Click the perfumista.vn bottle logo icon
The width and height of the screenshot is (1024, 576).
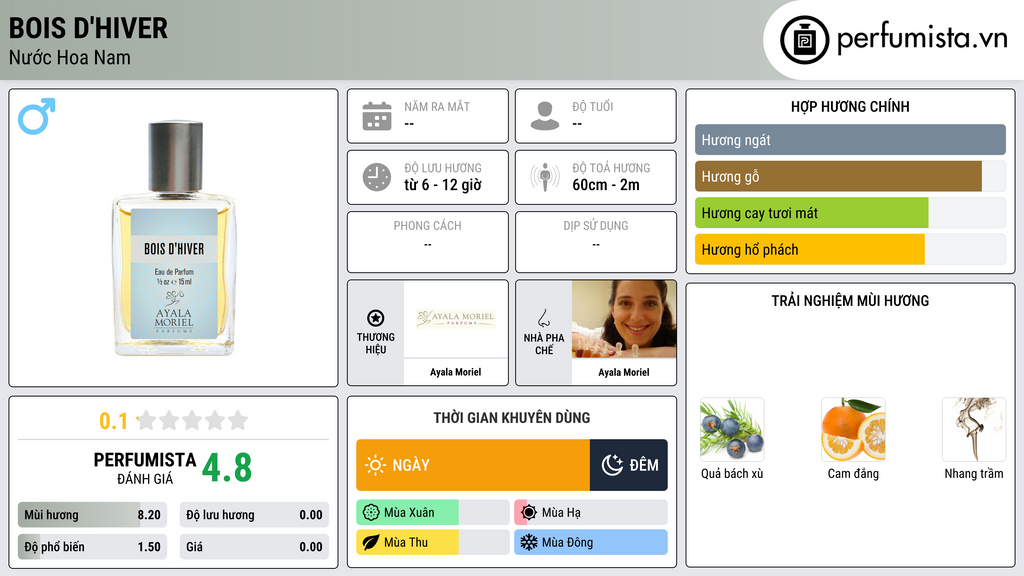[804, 40]
